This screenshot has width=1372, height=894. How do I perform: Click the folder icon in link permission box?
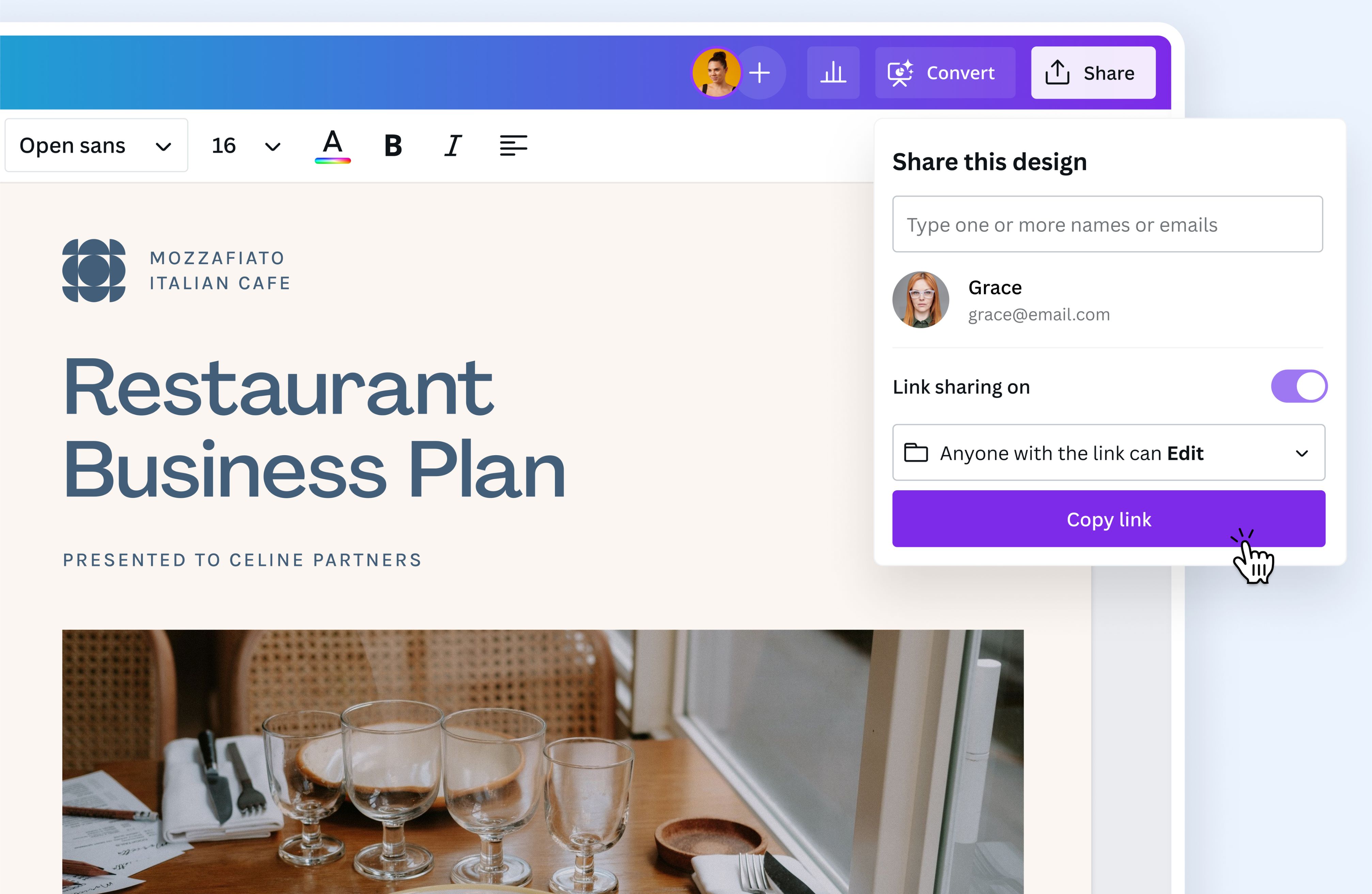pos(916,453)
